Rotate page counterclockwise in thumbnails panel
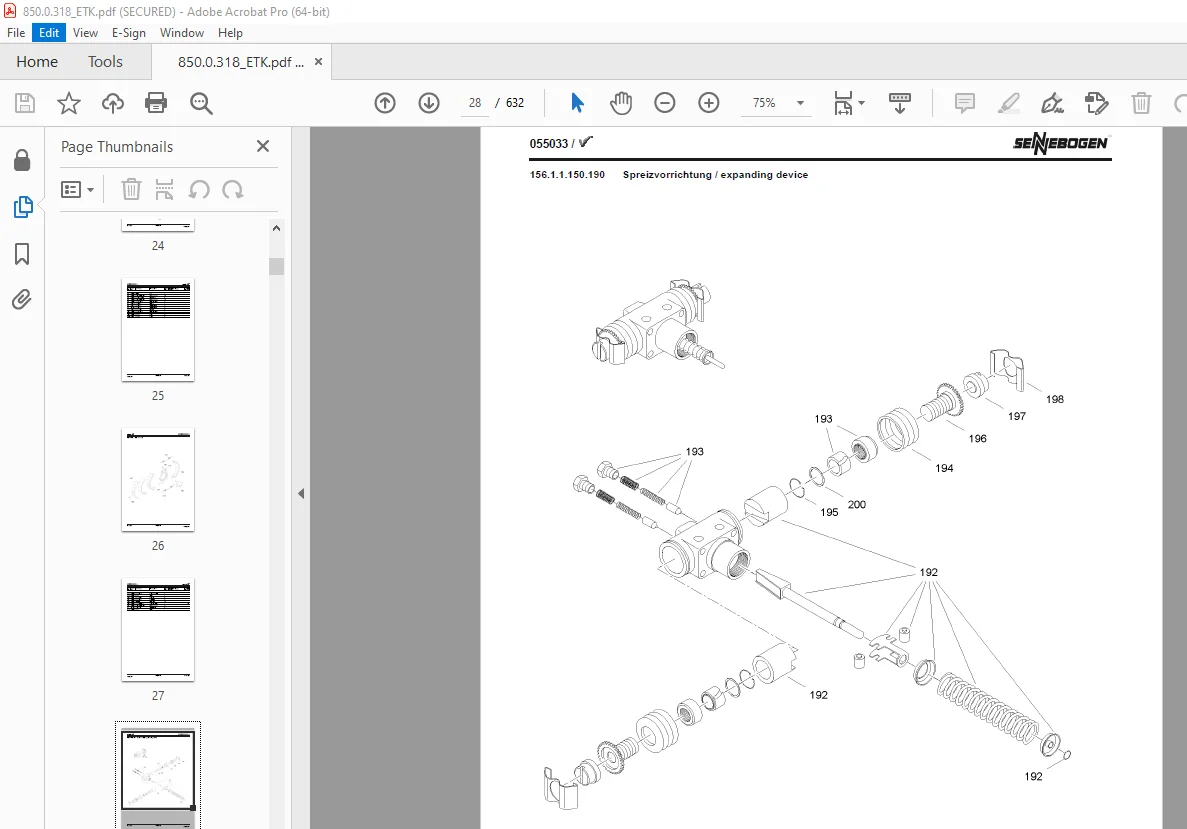Image resolution: width=1187 pixels, height=829 pixels. point(199,189)
